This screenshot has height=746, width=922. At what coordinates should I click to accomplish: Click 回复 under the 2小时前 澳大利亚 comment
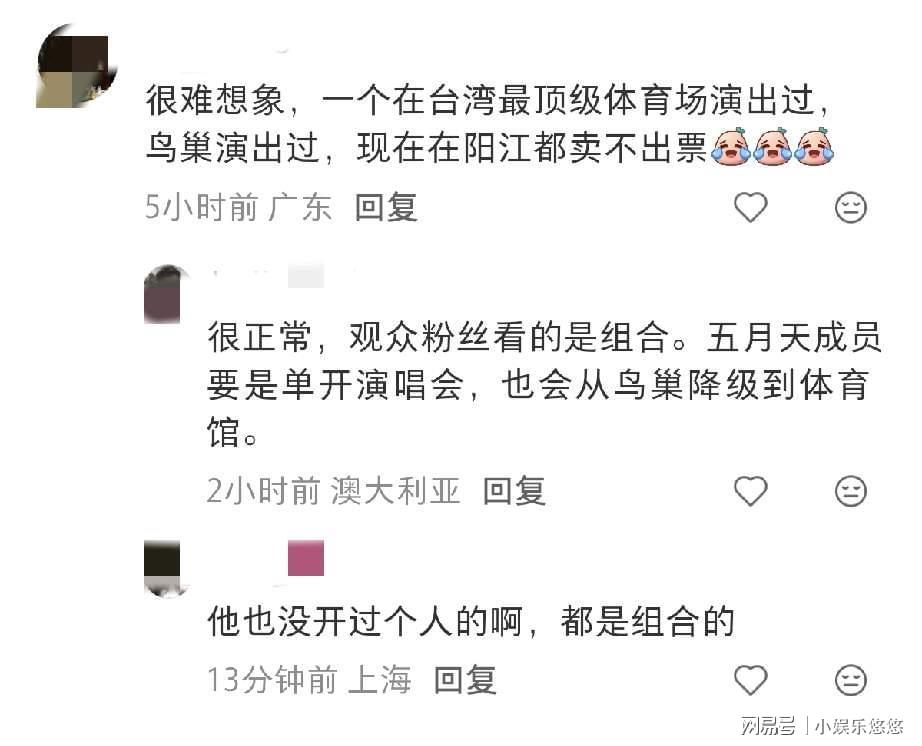[x=513, y=491]
